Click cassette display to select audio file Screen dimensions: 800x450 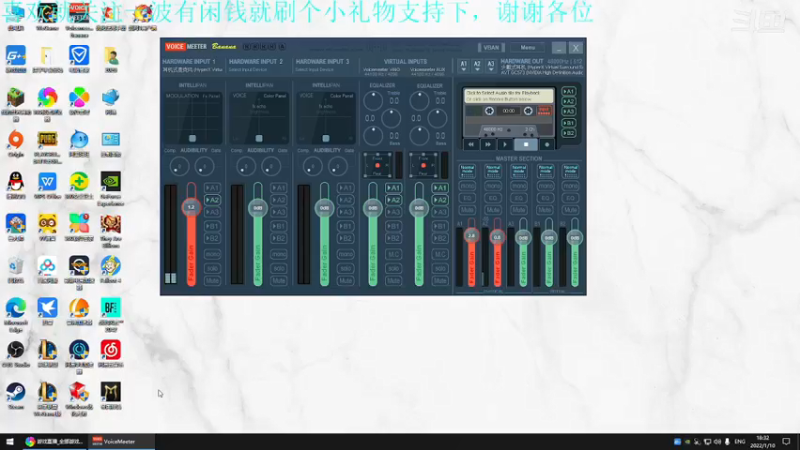509,96
